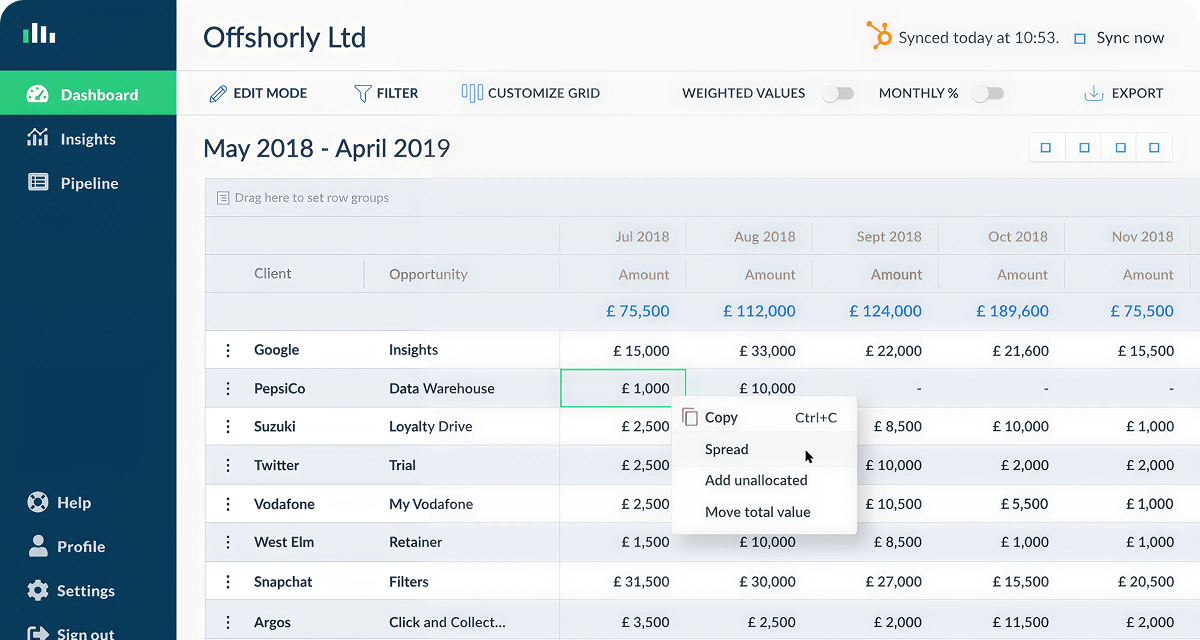1200x640 pixels.
Task: Select the PepsiCo July £ 1,000 cell
Action: click(x=623, y=388)
